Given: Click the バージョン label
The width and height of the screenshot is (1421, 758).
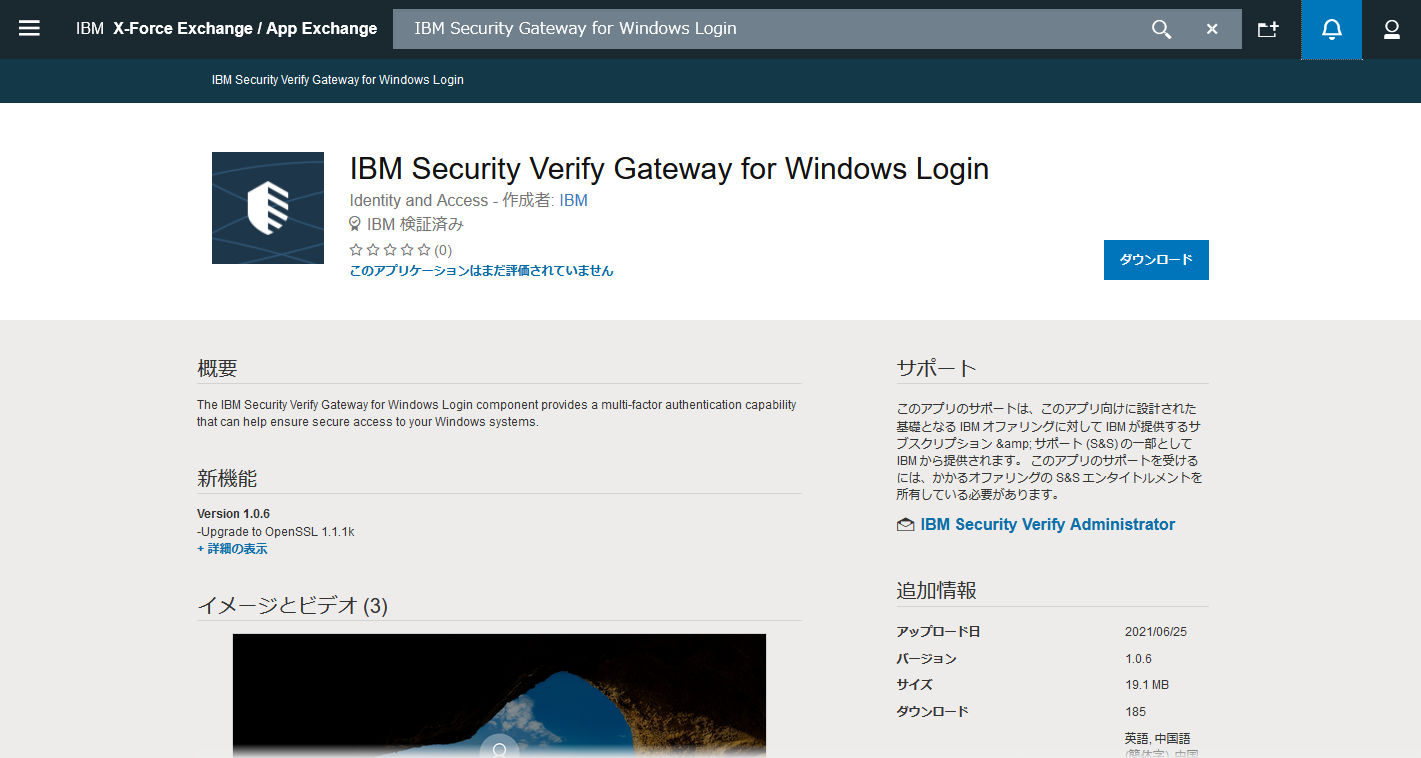Looking at the screenshot, I should [x=927, y=659].
